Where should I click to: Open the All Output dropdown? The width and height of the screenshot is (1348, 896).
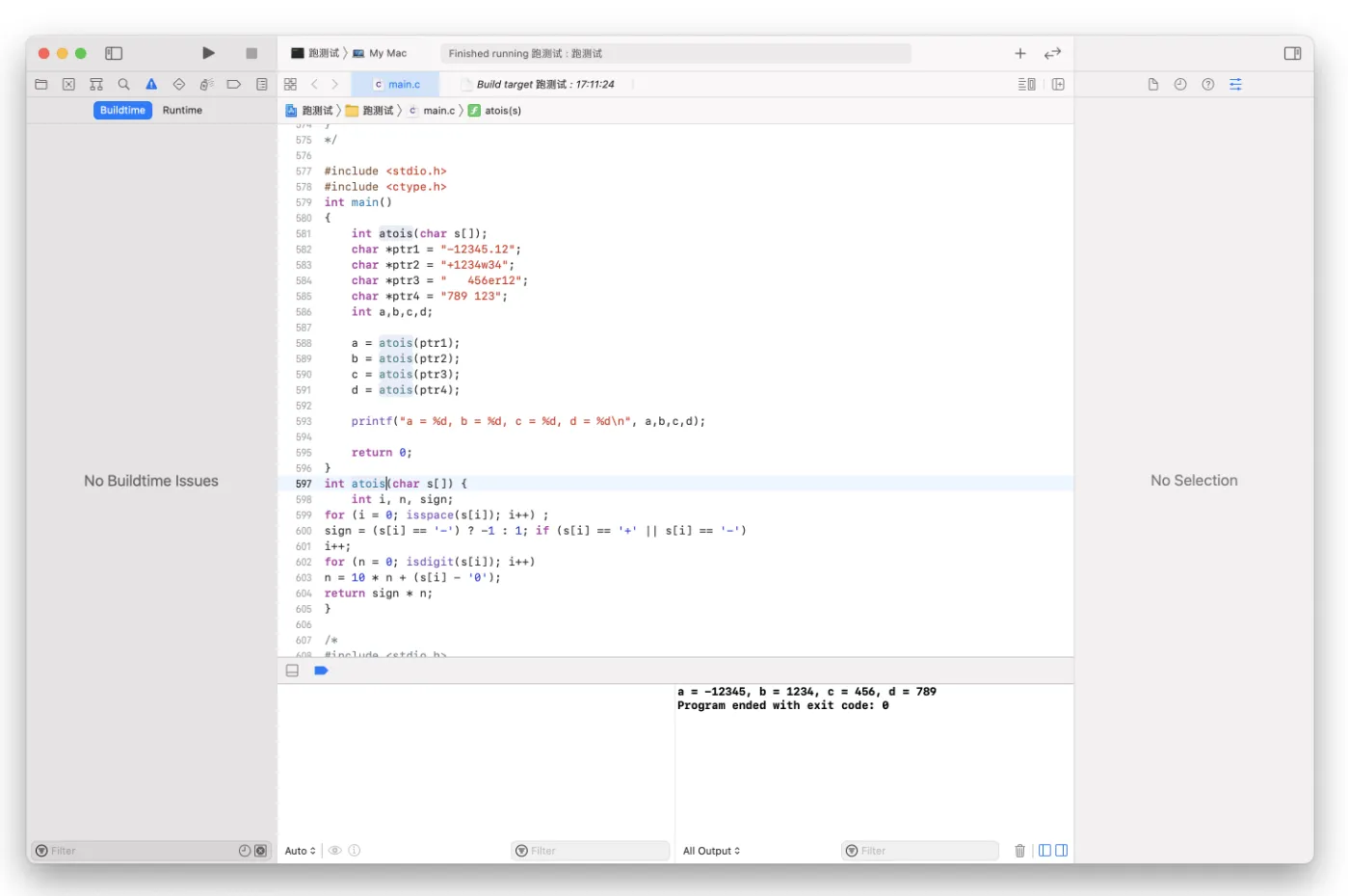tap(711, 851)
